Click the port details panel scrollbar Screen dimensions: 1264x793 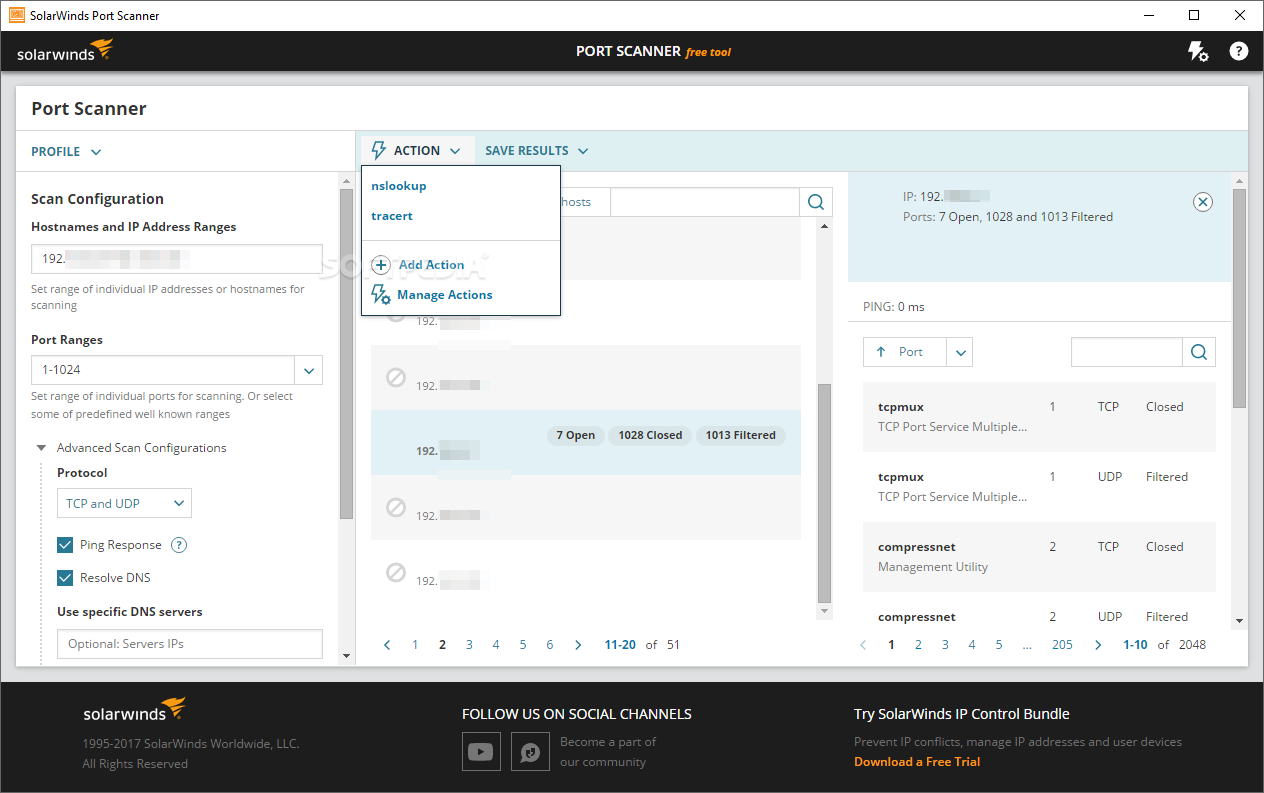coord(1239,298)
